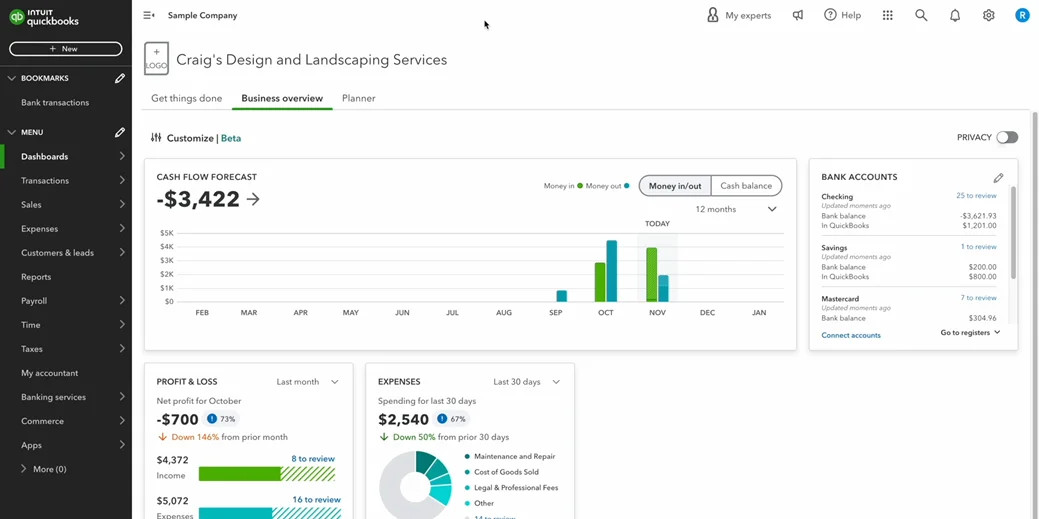Click the New button in the sidebar
The height and width of the screenshot is (519, 1039).
66,49
